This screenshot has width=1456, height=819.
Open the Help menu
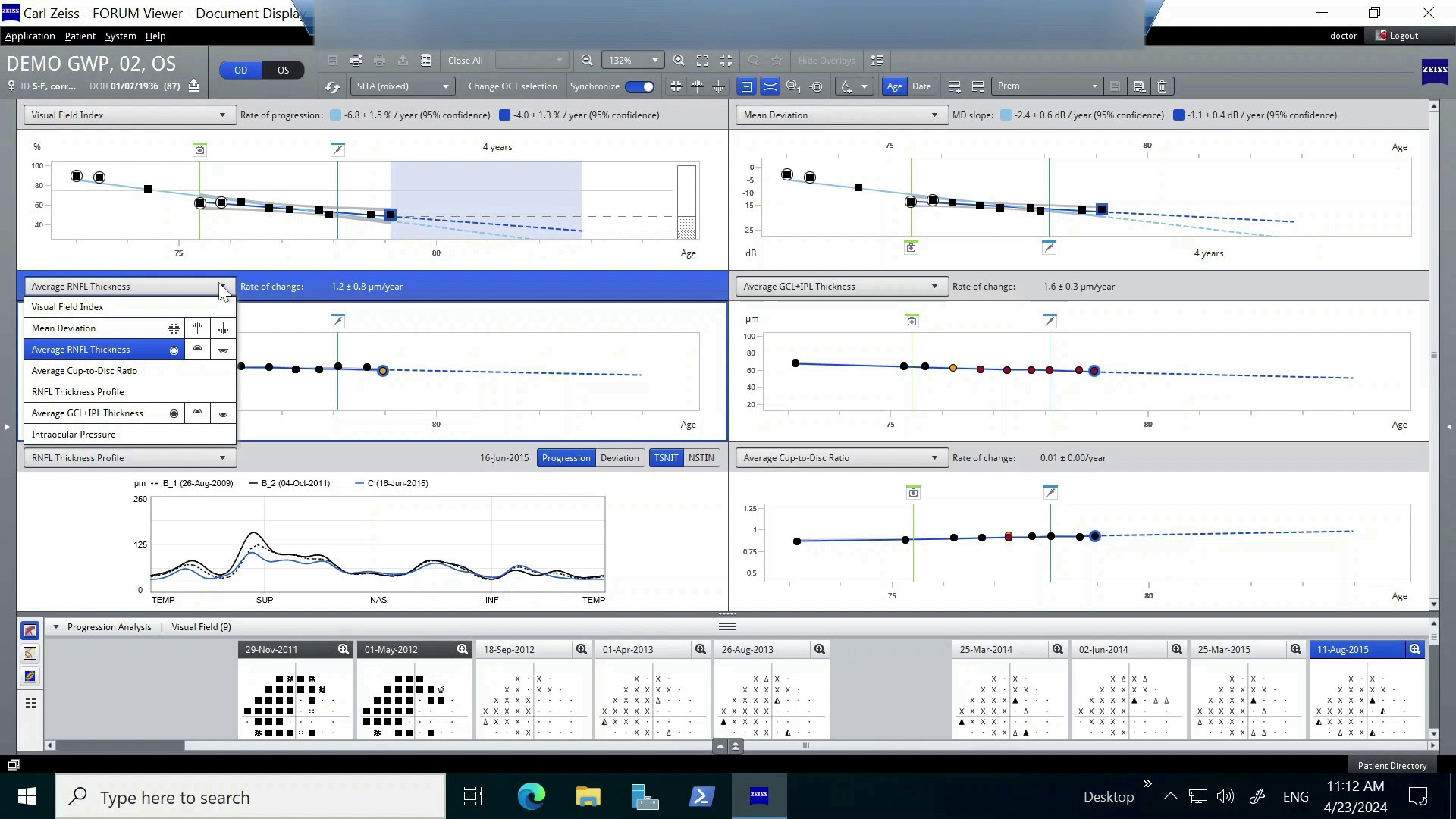click(155, 36)
